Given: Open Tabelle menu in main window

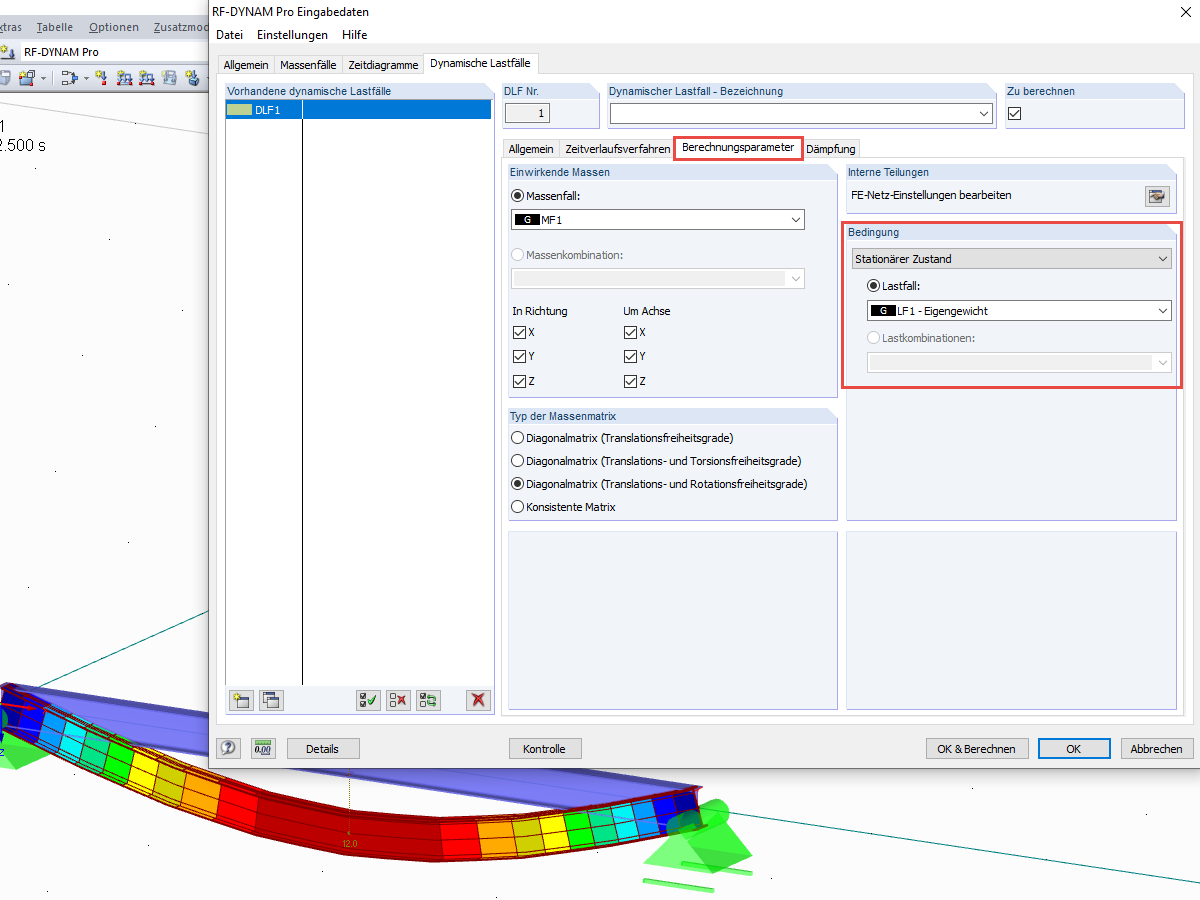Looking at the screenshot, I should point(54,27).
